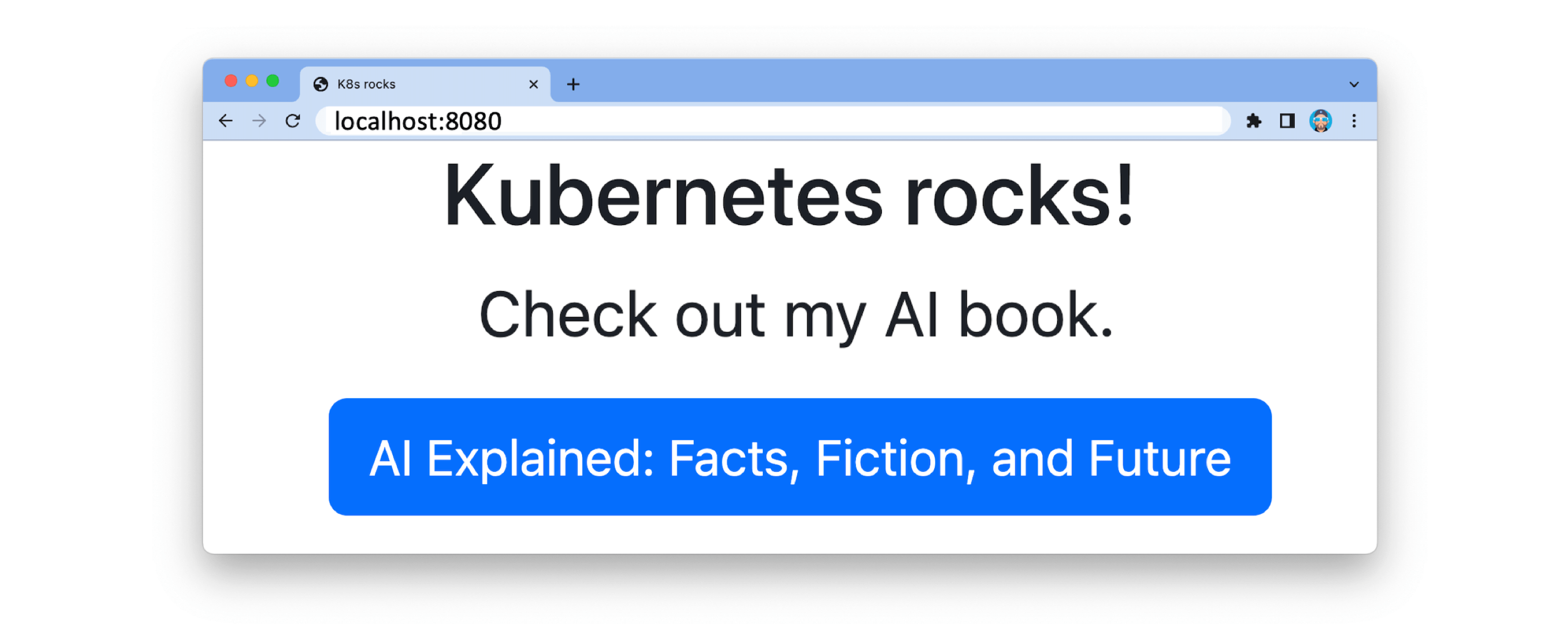The image size is (1568, 644).
Task: Click the localhost:8080 address bar
Action: click(x=730, y=121)
